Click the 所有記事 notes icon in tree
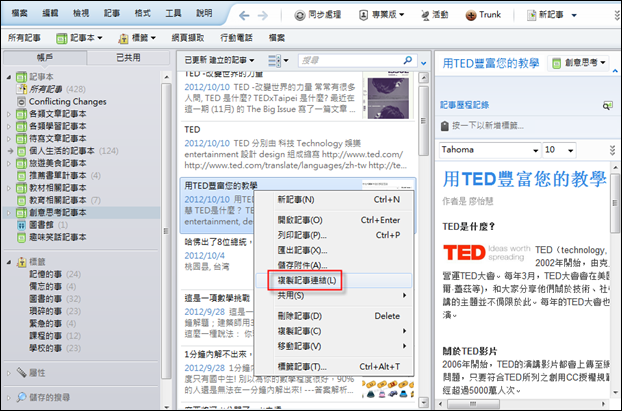This screenshot has width=622, height=411. coord(21,89)
